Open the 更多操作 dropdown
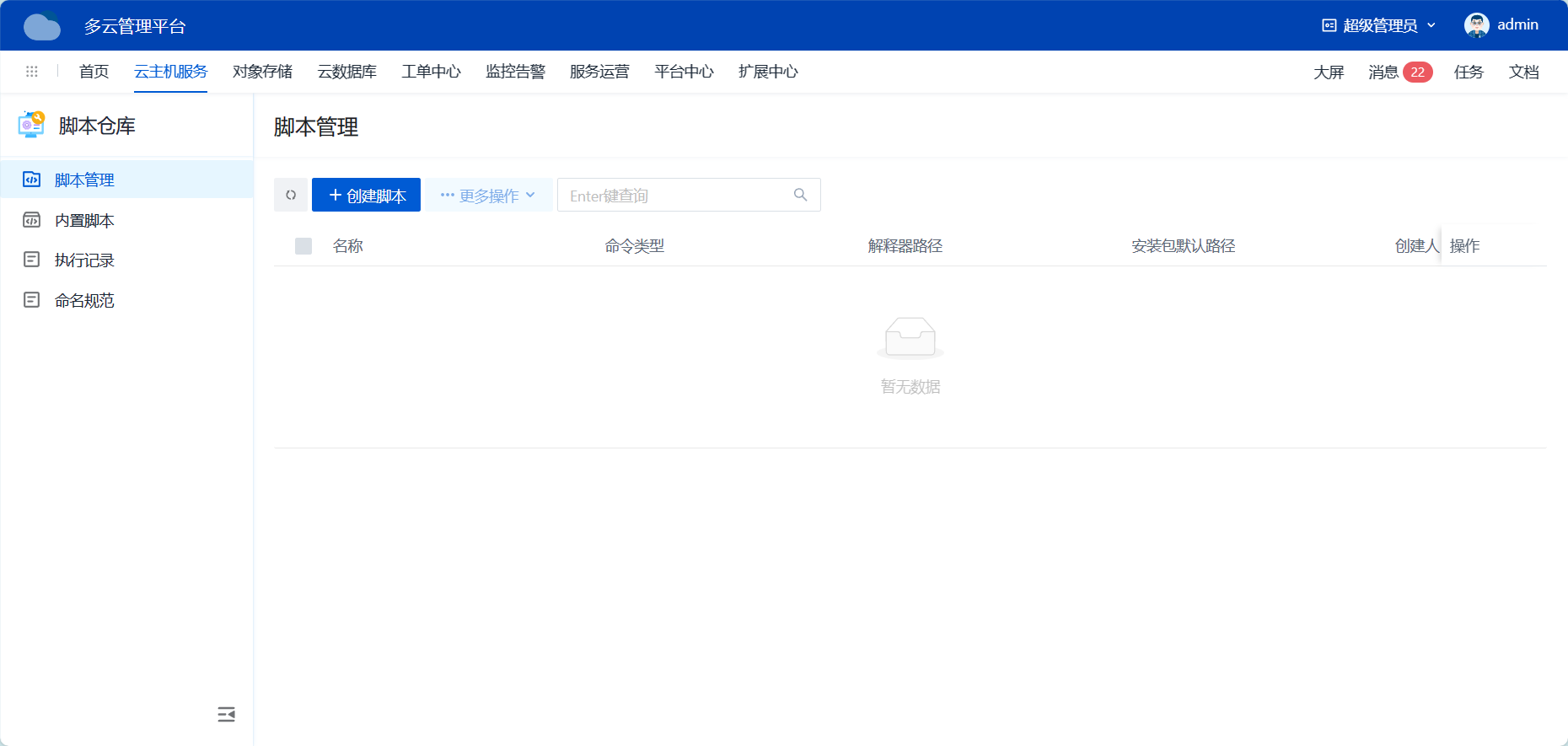1568x746 pixels. [x=488, y=195]
